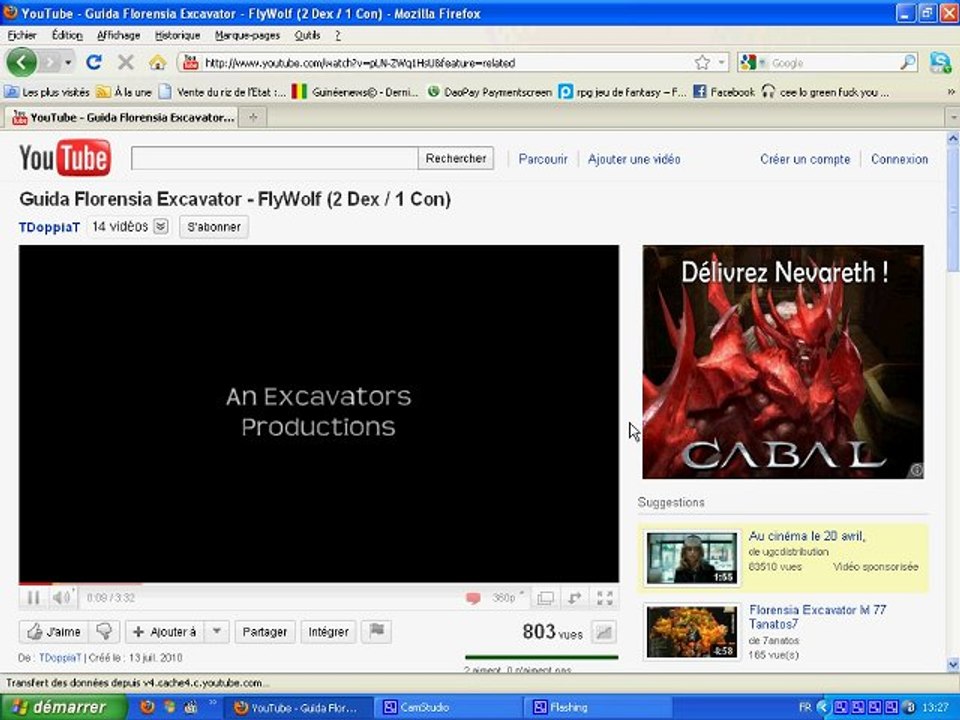This screenshot has width=960, height=720.
Task: Open the URL bar history dropdown
Action: click(x=722, y=62)
